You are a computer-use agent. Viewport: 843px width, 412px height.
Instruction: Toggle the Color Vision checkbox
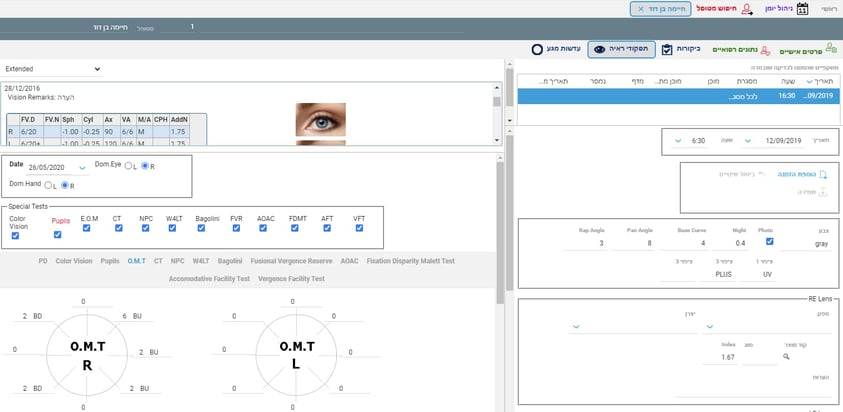pyautogui.click(x=15, y=236)
